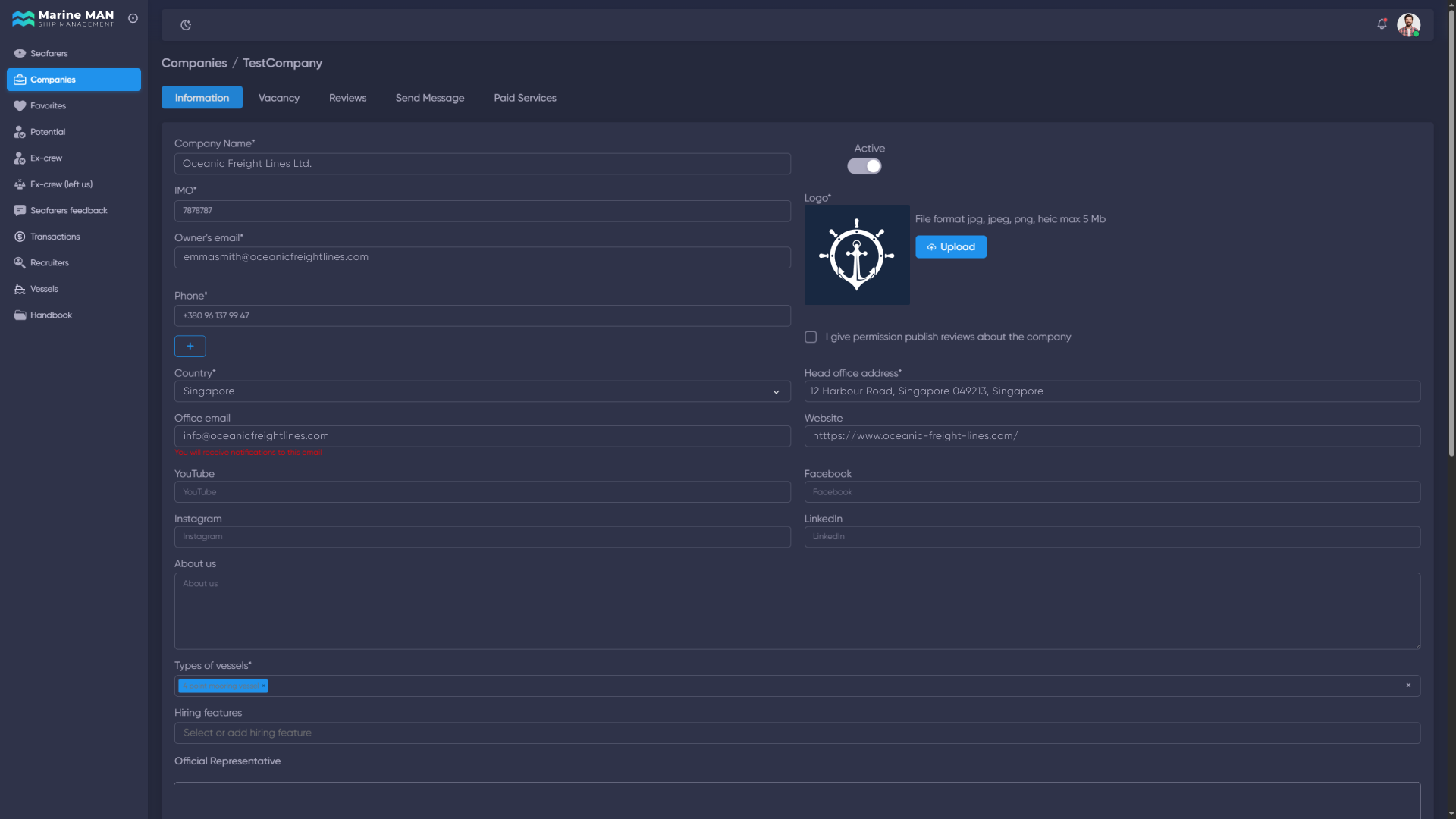Clear all selected vessel types
The image size is (1456, 819).
click(1408, 686)
